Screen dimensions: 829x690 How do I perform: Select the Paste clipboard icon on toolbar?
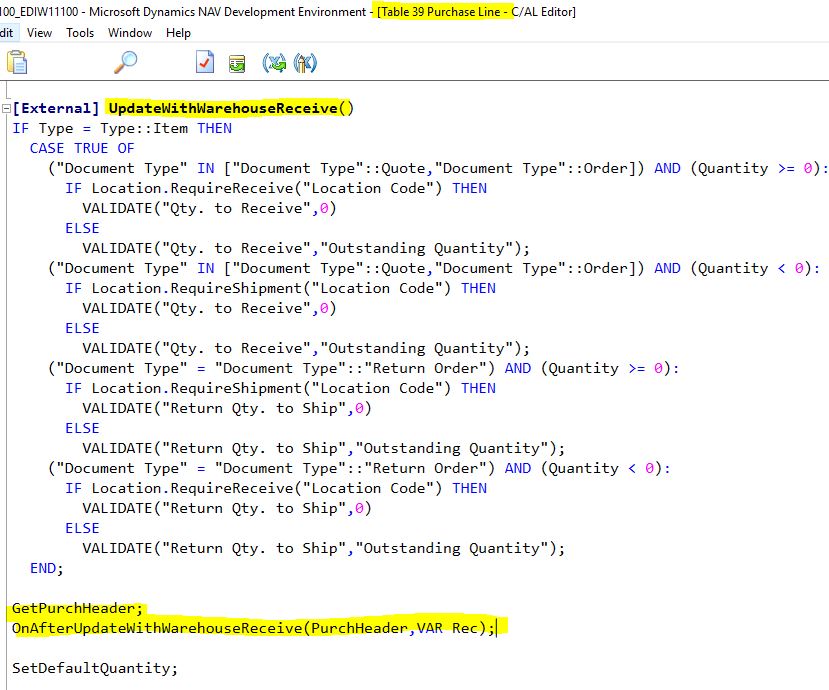(x=15, y=61)
